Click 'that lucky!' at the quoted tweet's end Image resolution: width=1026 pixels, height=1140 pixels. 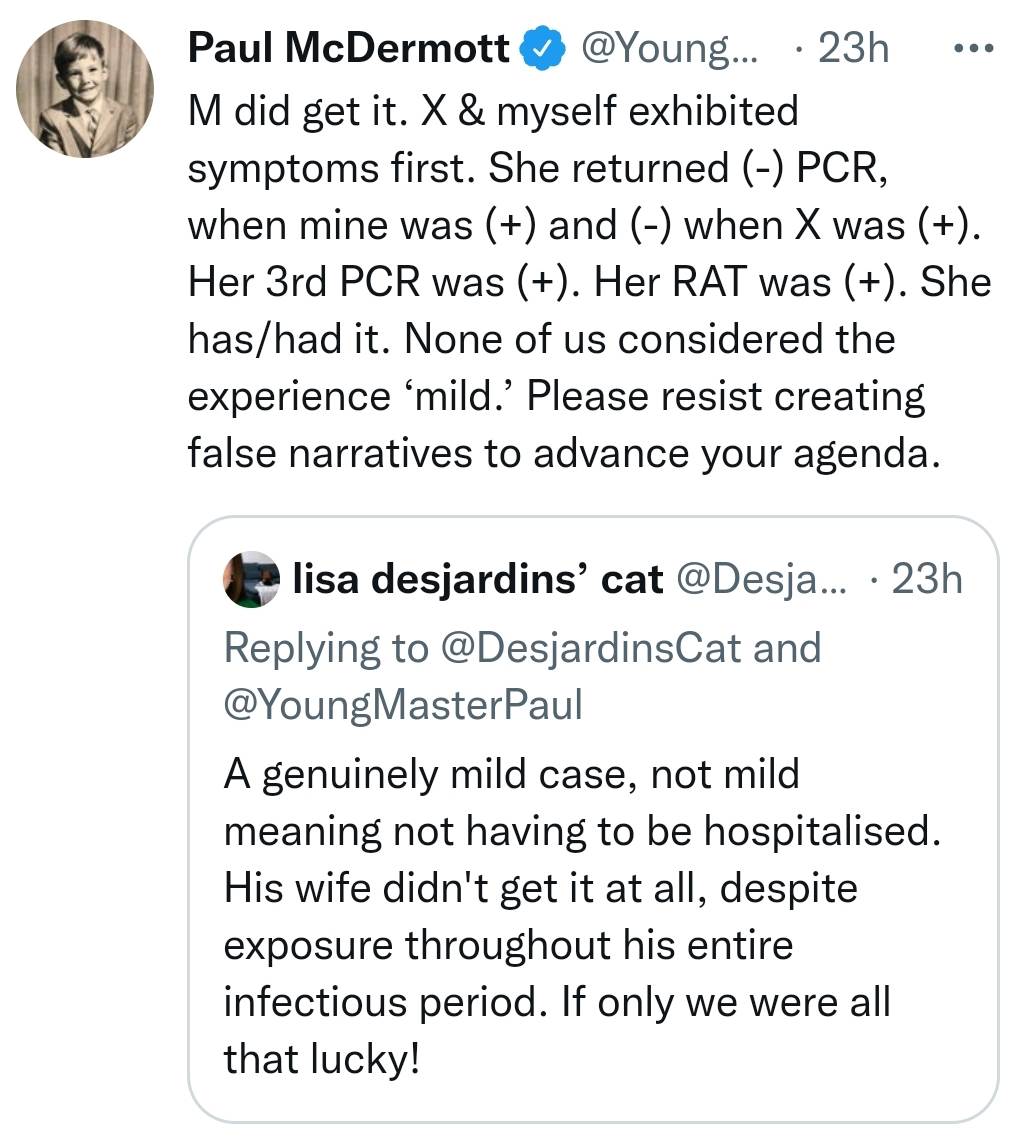pos(321,1058)
